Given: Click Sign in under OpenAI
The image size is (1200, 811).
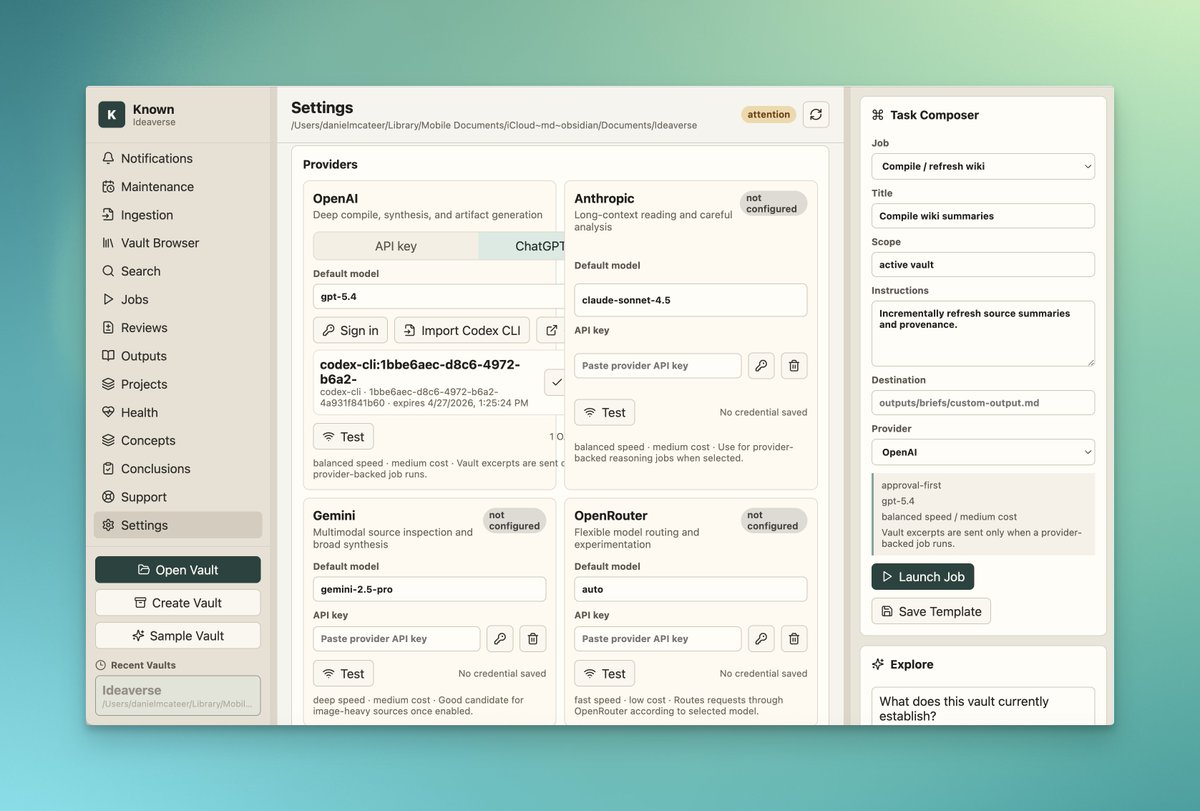Looking at the screenshot, I should point(351,330).
